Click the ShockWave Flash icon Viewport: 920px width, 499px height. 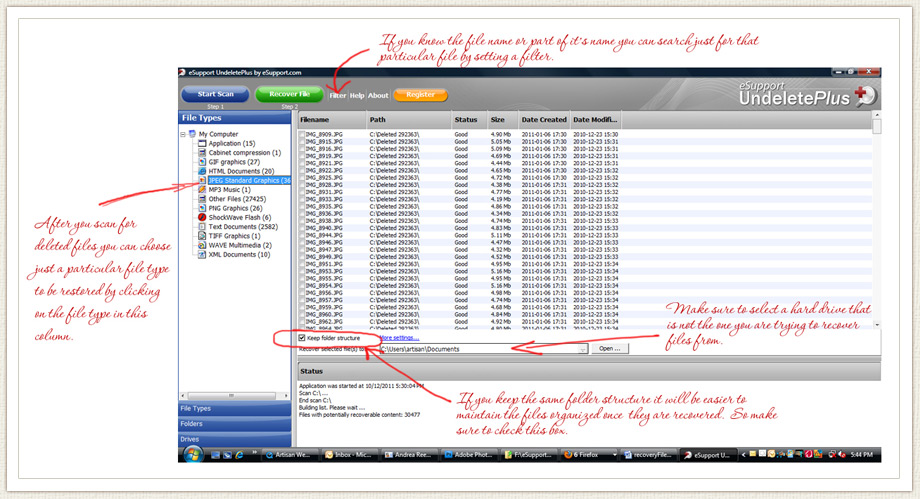click(202, 217)
